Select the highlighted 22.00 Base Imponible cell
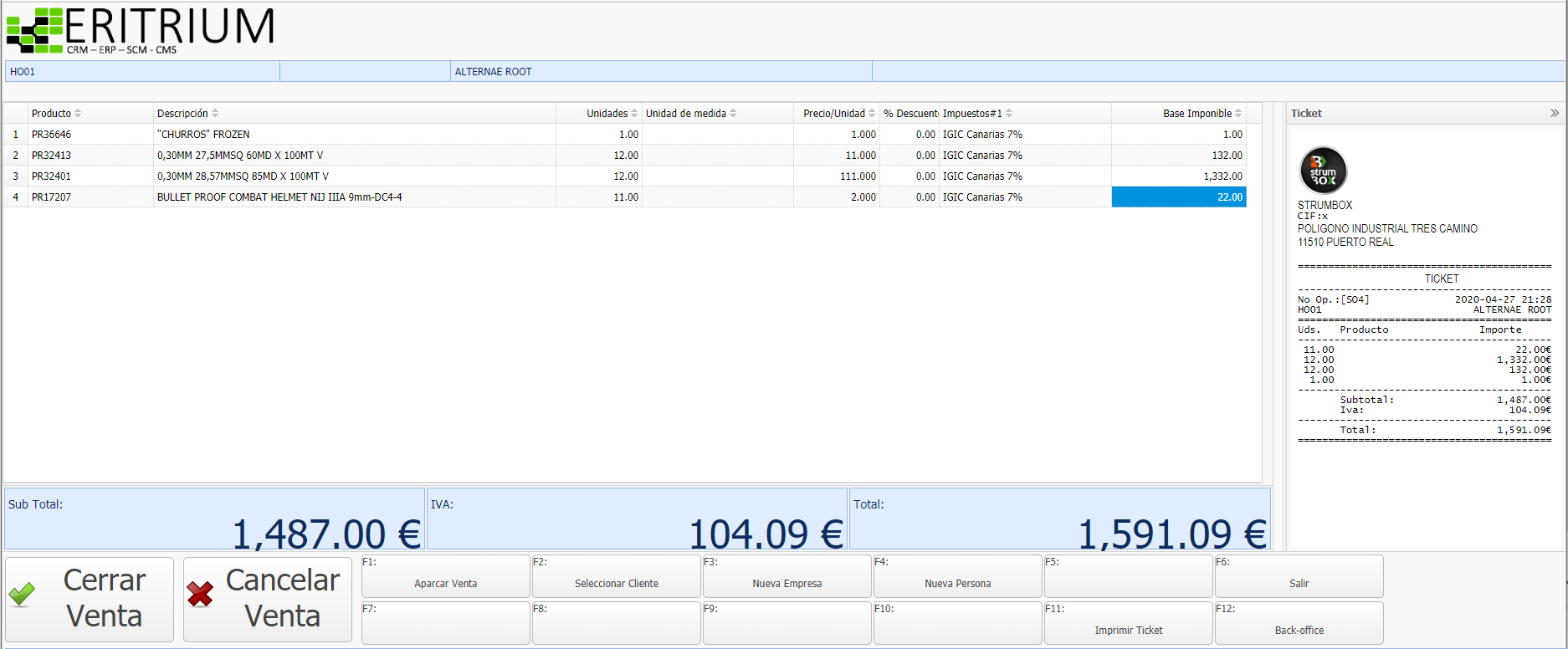Screen dimensions: 1568x649 pyautogui.click(x=1178, y=197)
